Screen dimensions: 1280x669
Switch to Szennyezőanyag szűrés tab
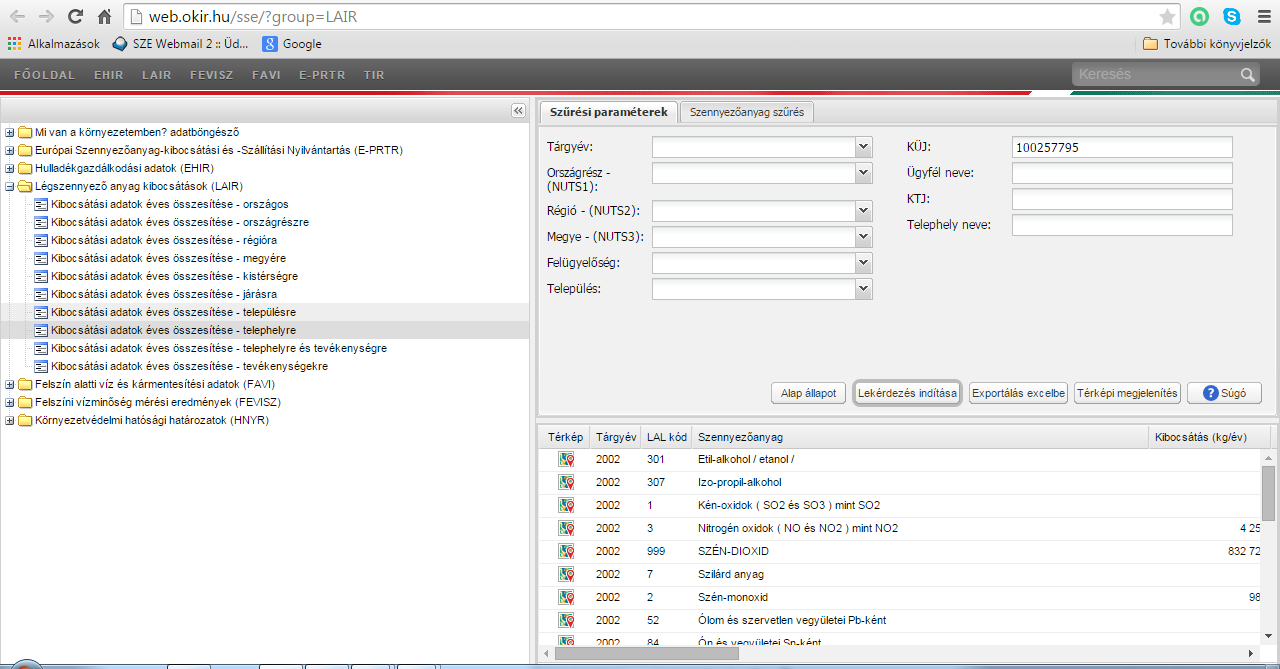tap(747, 112)
